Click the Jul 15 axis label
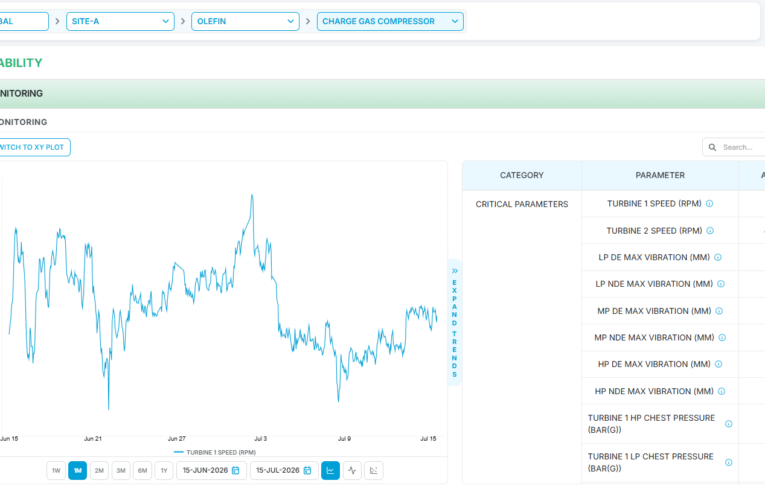The width and height of the screenshot is (765, 495). [x=428, y=438]
